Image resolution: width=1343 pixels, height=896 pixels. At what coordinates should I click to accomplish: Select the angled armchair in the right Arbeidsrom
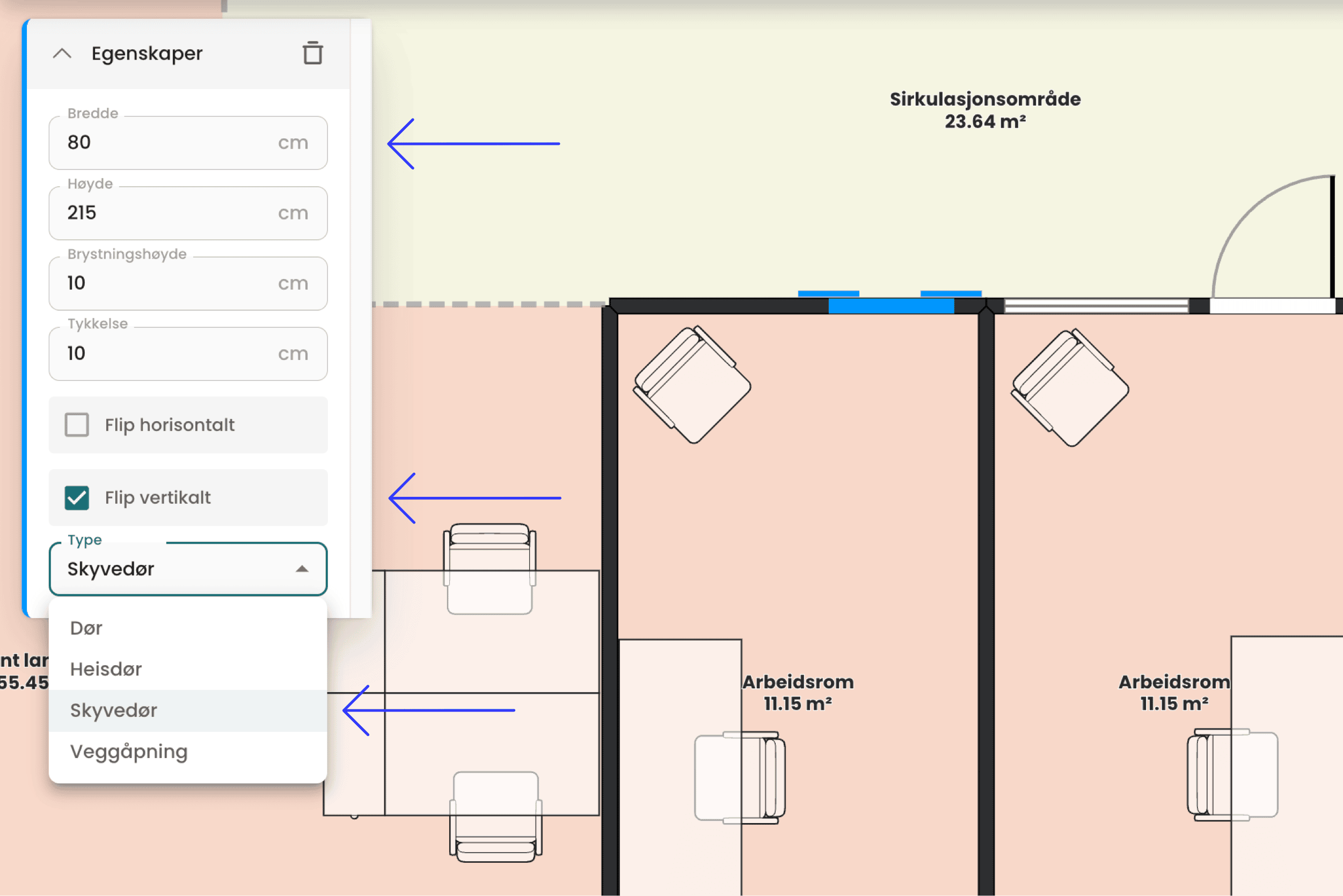[1070, 388]
